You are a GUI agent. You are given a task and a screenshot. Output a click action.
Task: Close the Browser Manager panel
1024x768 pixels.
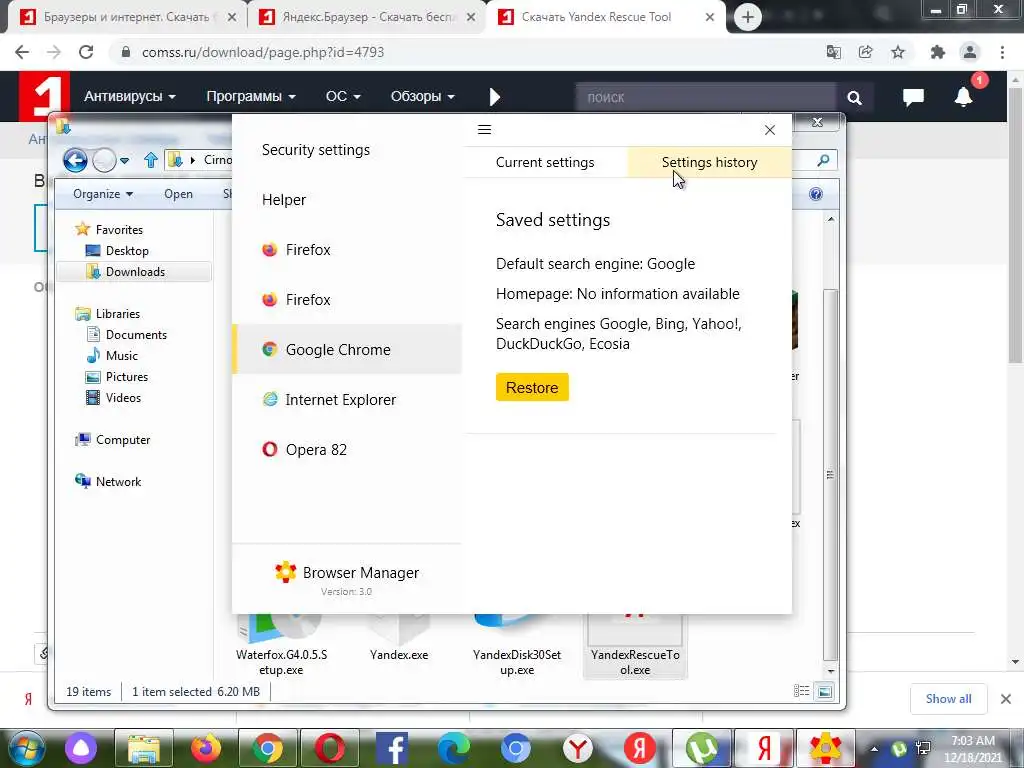[x=770, y=130]
